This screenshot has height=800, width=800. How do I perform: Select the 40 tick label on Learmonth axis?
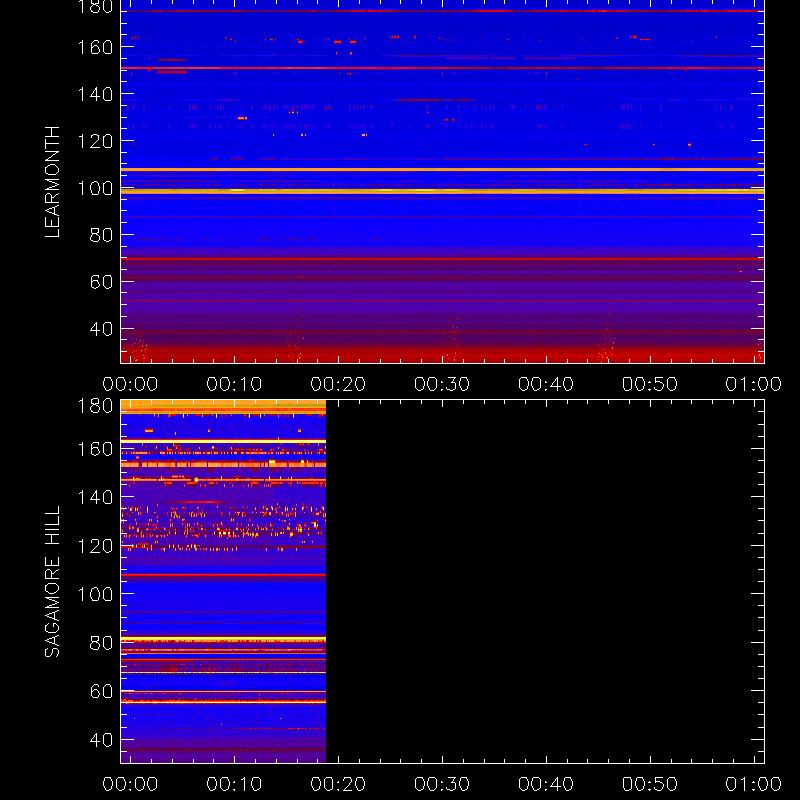coord(102,329)
